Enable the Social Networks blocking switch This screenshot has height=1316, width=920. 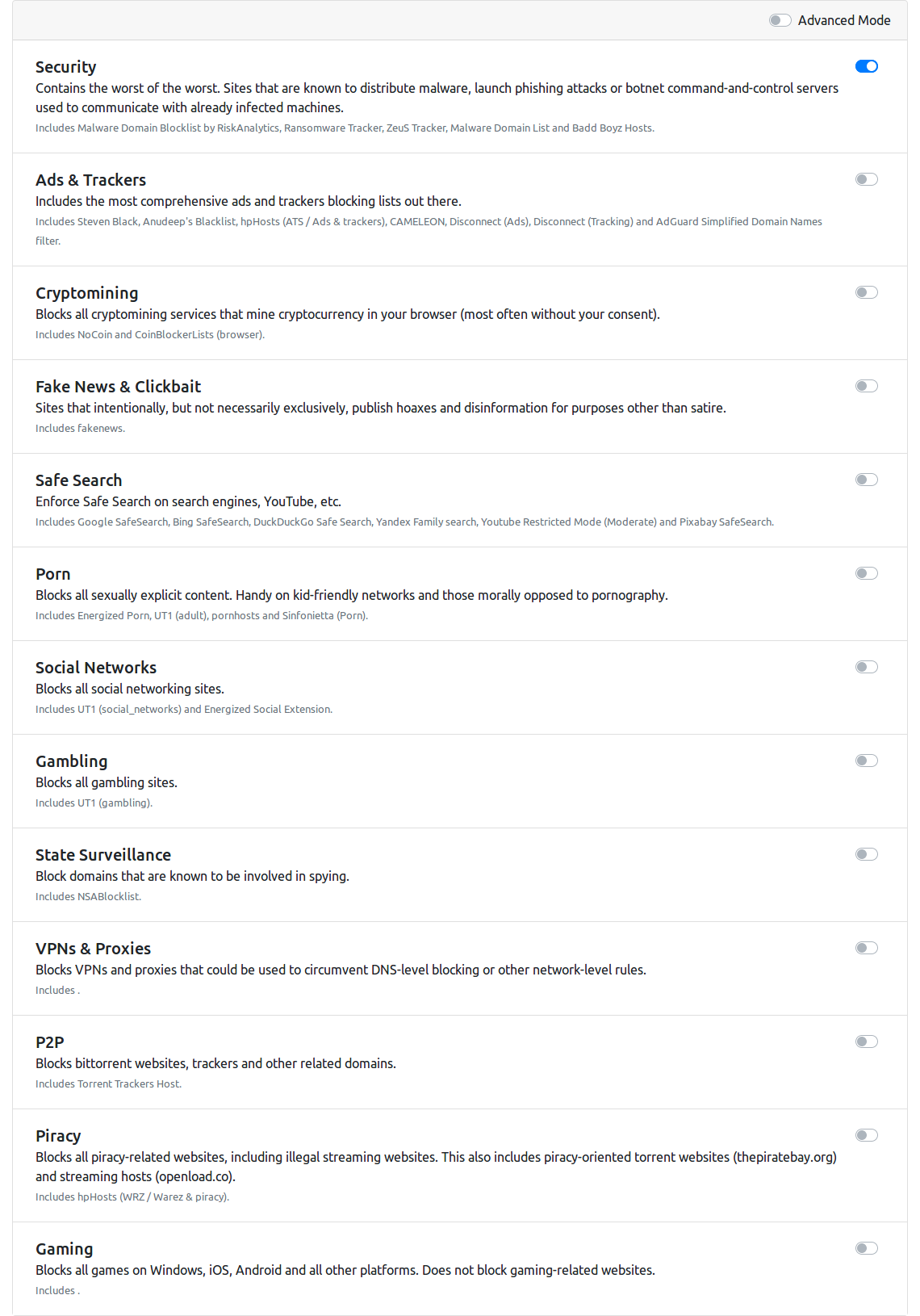click(x=867, y=667)
